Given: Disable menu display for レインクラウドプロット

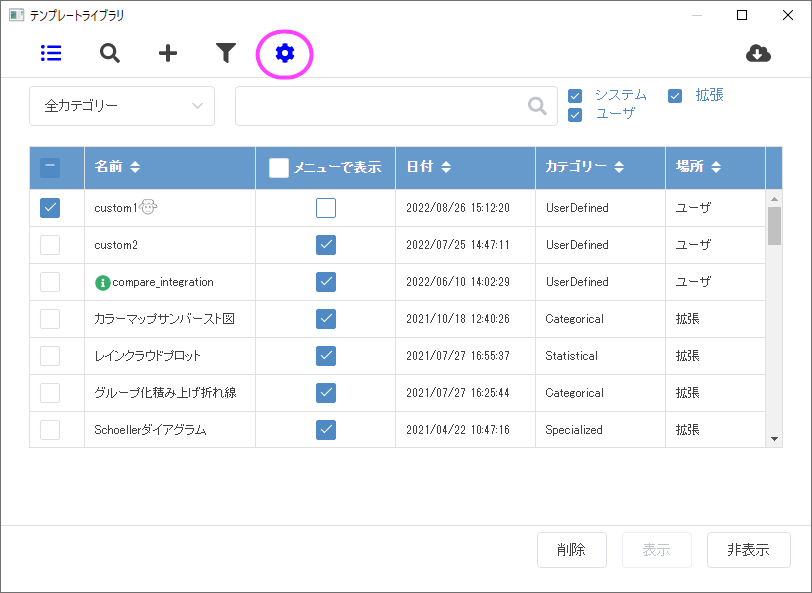Looking at the screenshot, I should [x=326, y=356].
